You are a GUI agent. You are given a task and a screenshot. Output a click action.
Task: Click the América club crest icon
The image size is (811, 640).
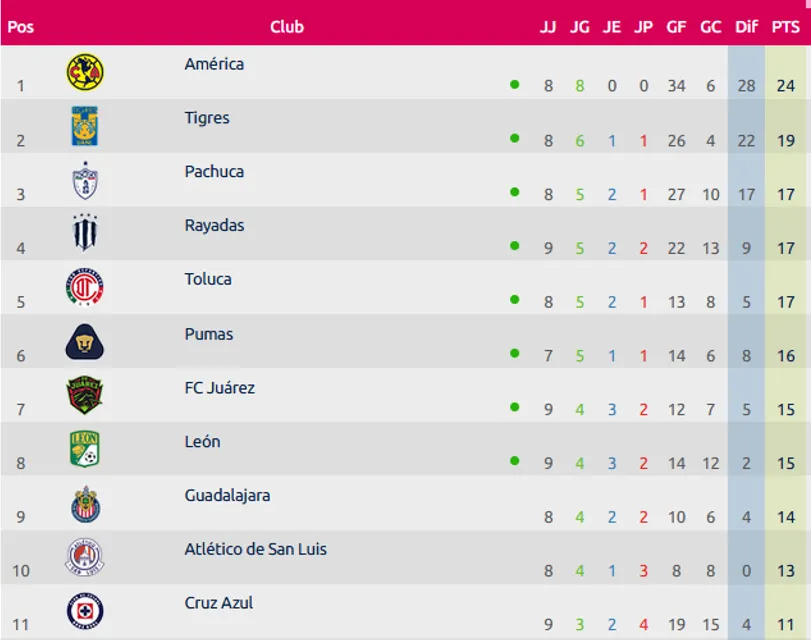click(x=85, y=73)
